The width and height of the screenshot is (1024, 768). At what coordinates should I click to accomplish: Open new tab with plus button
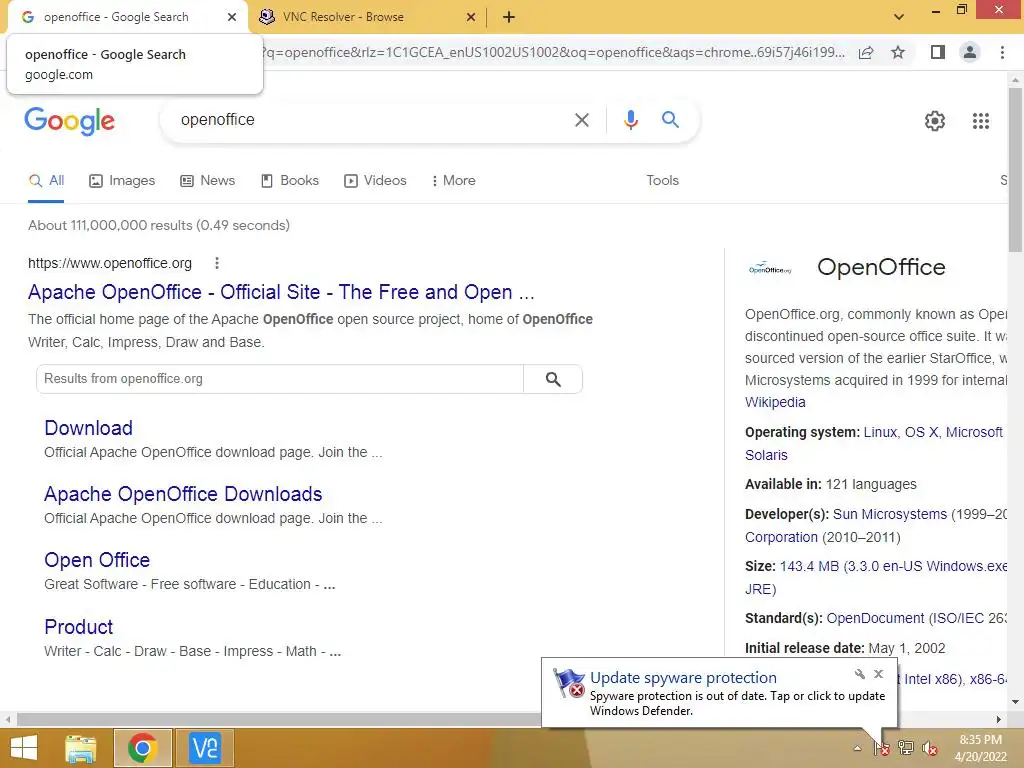(509, 17)
